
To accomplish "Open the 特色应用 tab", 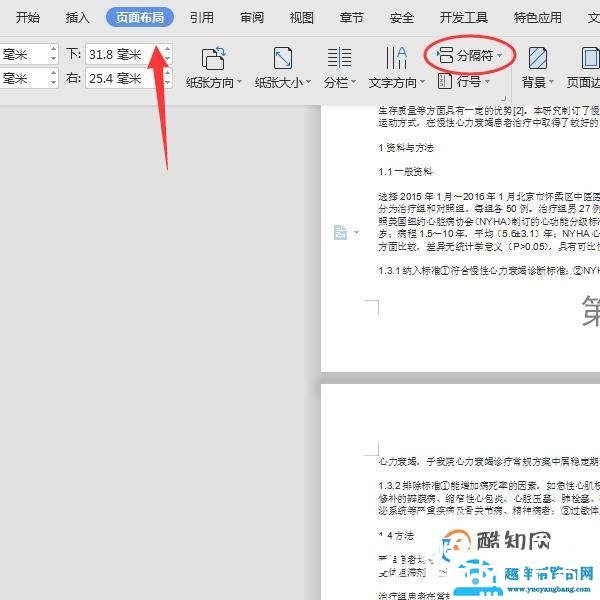I will point(538,17).
